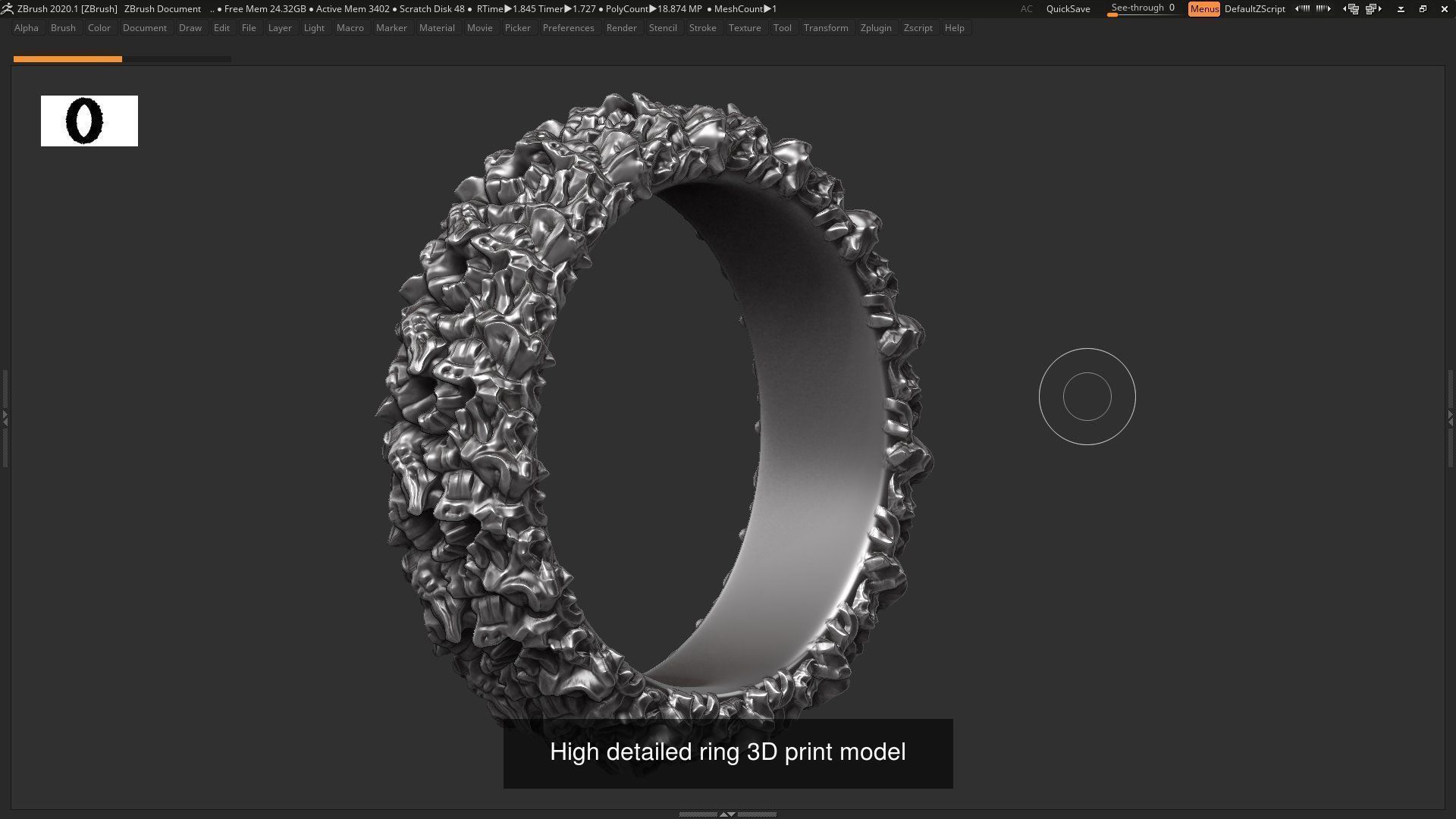Image resolution: width=1456 pixels, height=819 pixels.
Task: Expand the bottom tray divider arrows
Action: click(726, 814)
